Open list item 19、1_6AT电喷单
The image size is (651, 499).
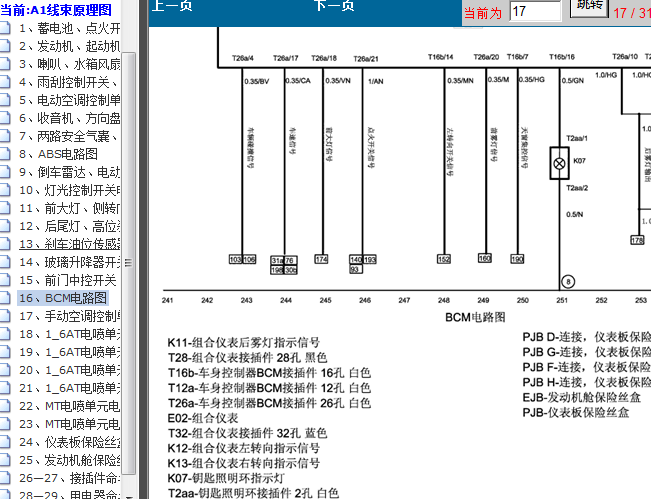[x=69, y=352]
